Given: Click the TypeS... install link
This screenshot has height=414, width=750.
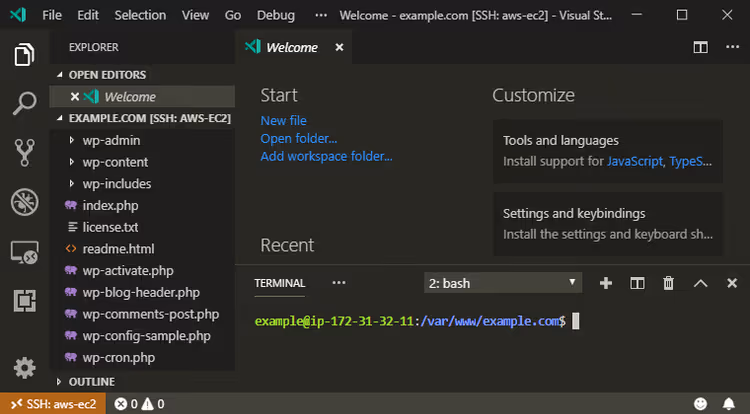Looking at the screenshot, I should point(690,161).
